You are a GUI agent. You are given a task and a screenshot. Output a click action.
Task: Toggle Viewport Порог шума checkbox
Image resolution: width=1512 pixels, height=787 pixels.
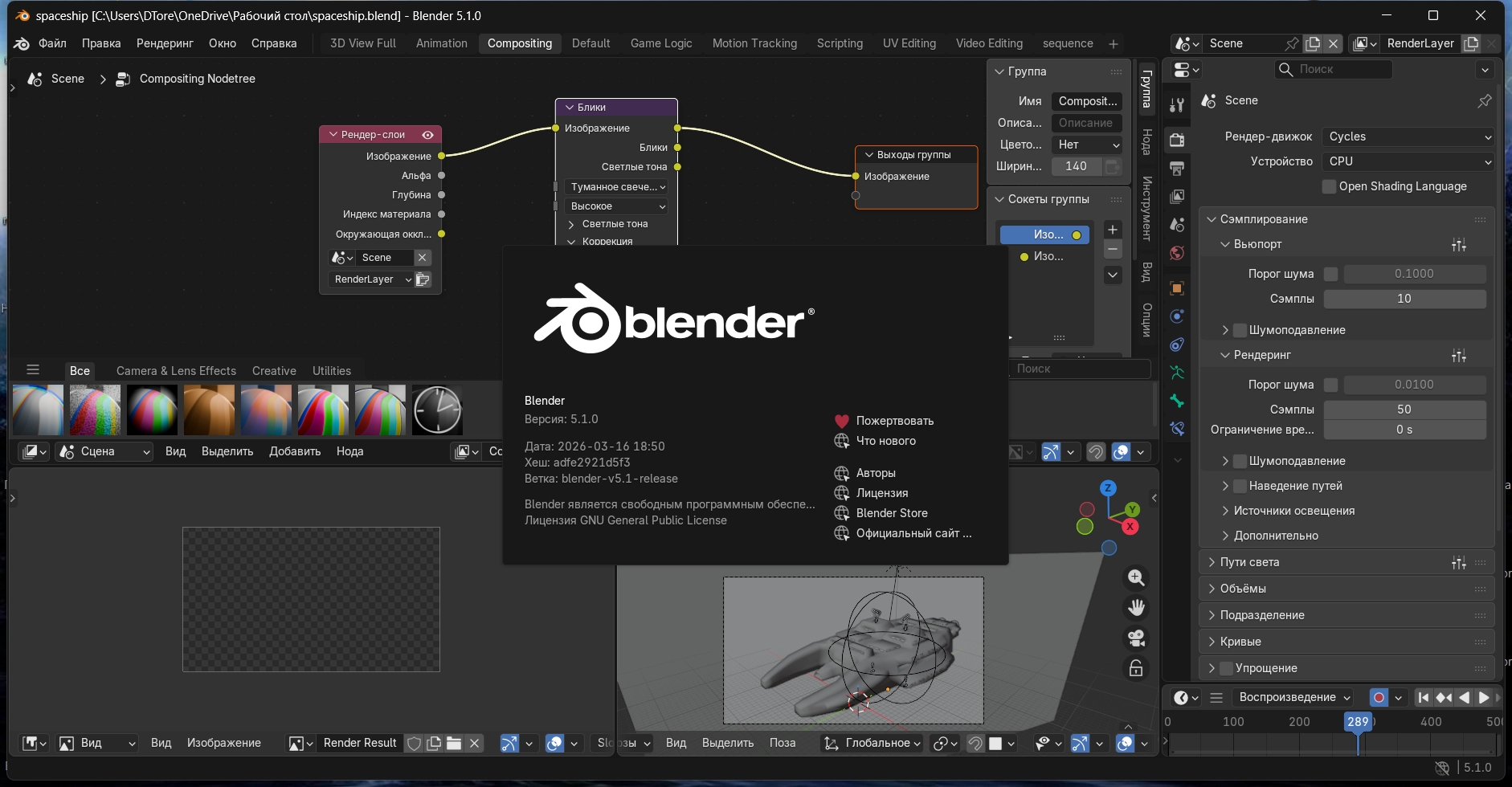coord(1331,274)
